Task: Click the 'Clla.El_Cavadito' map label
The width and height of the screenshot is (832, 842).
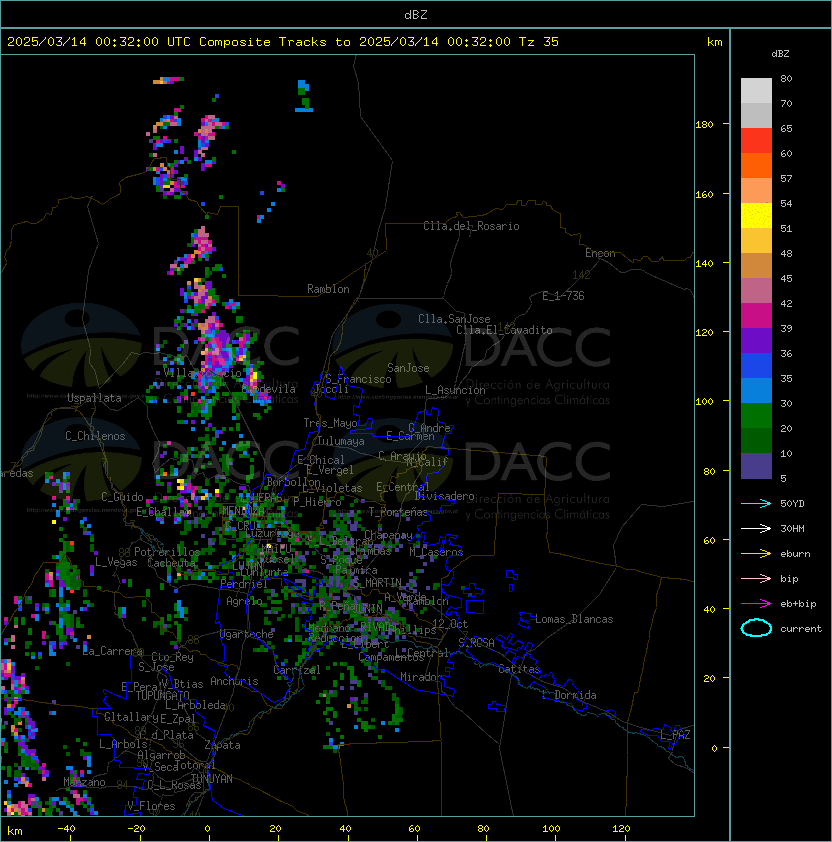Action: pos(504,330)
